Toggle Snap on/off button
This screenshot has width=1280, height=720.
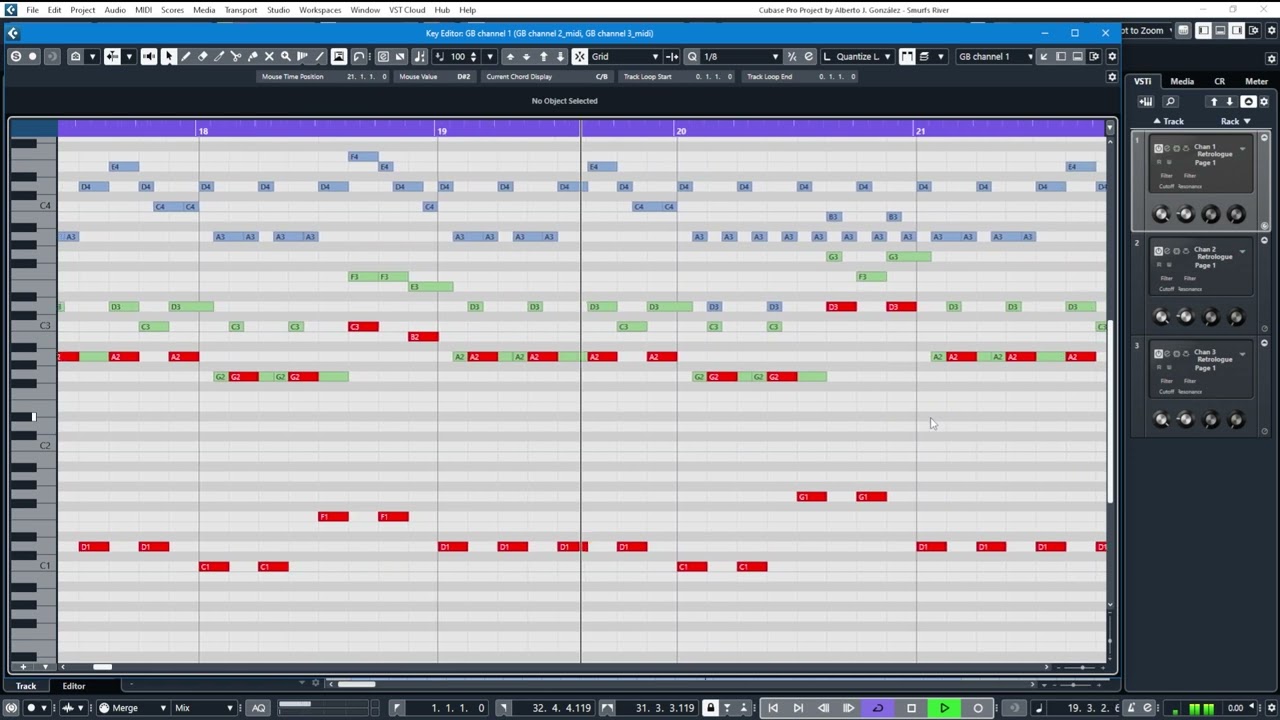(579, 57)
